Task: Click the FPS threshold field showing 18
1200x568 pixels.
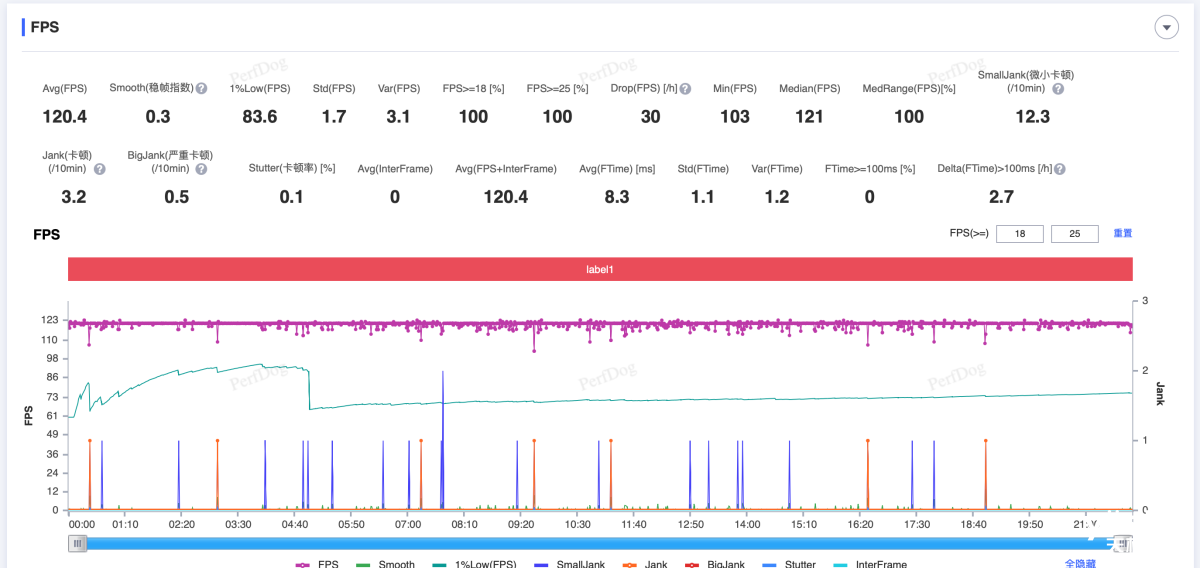Action: click(1020, 234)
